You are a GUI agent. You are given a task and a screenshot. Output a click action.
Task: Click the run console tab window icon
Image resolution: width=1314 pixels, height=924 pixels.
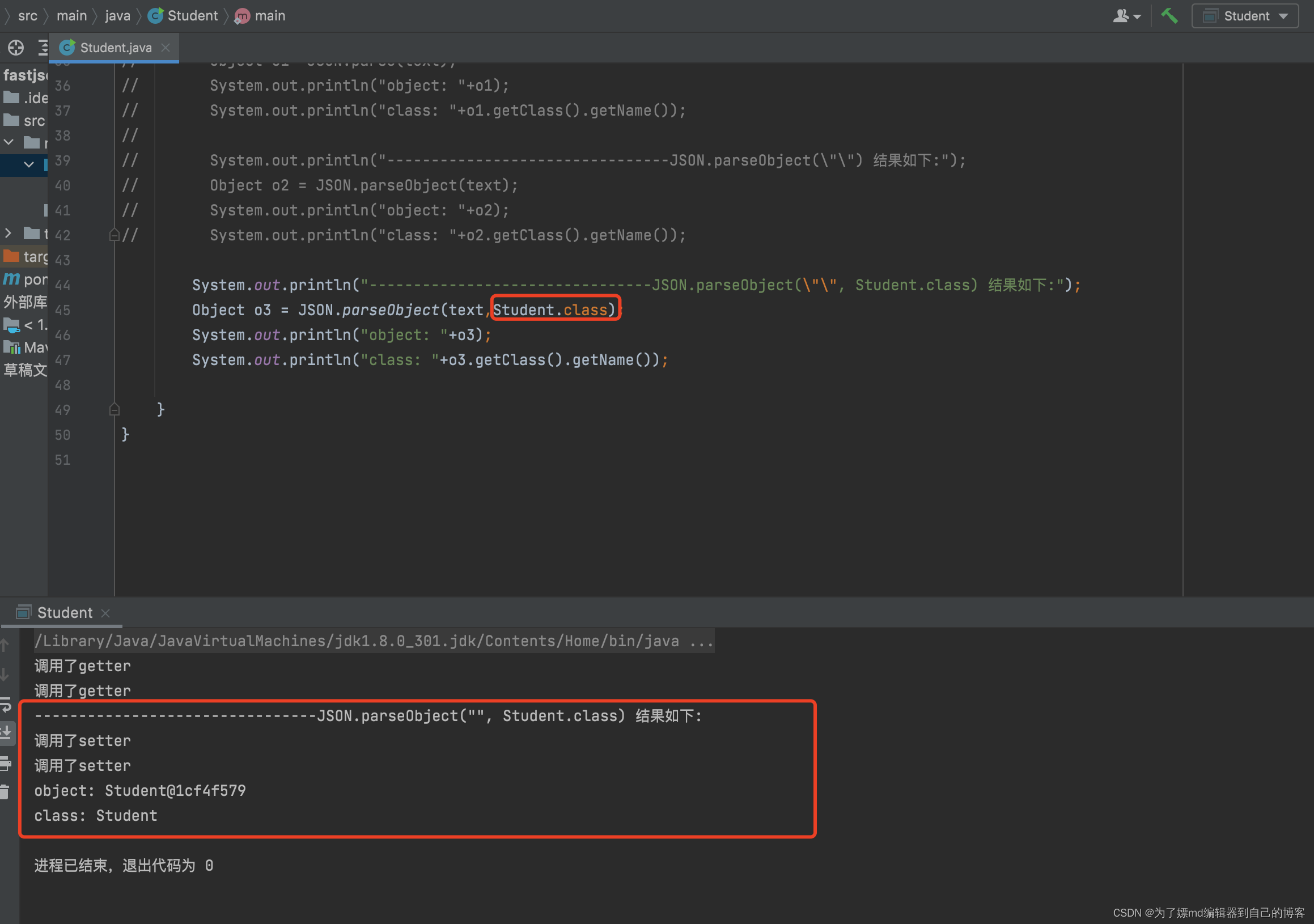pyautogui.click(x=23, y=612)
